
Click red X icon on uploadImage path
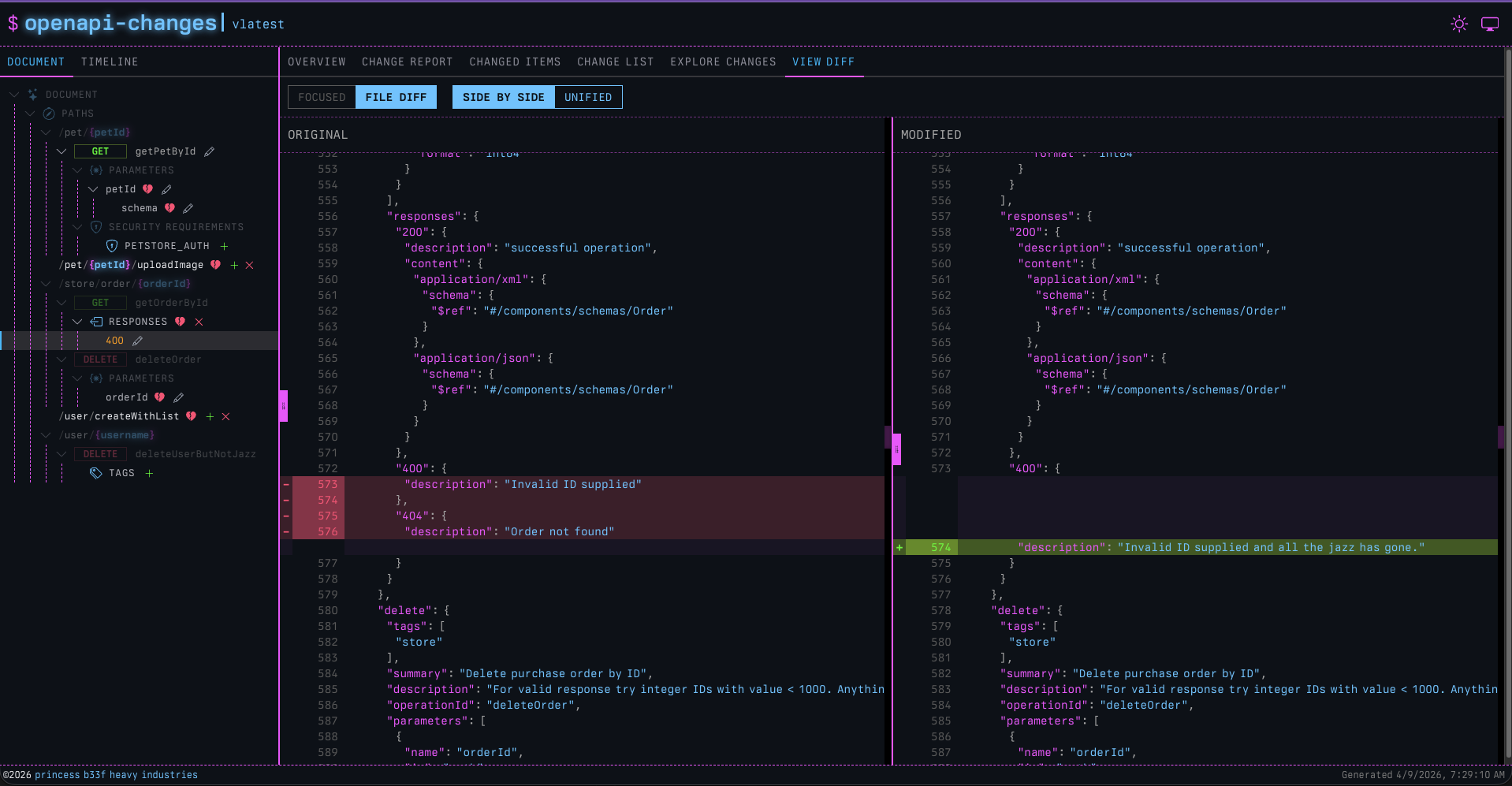(x=250, y=265)
